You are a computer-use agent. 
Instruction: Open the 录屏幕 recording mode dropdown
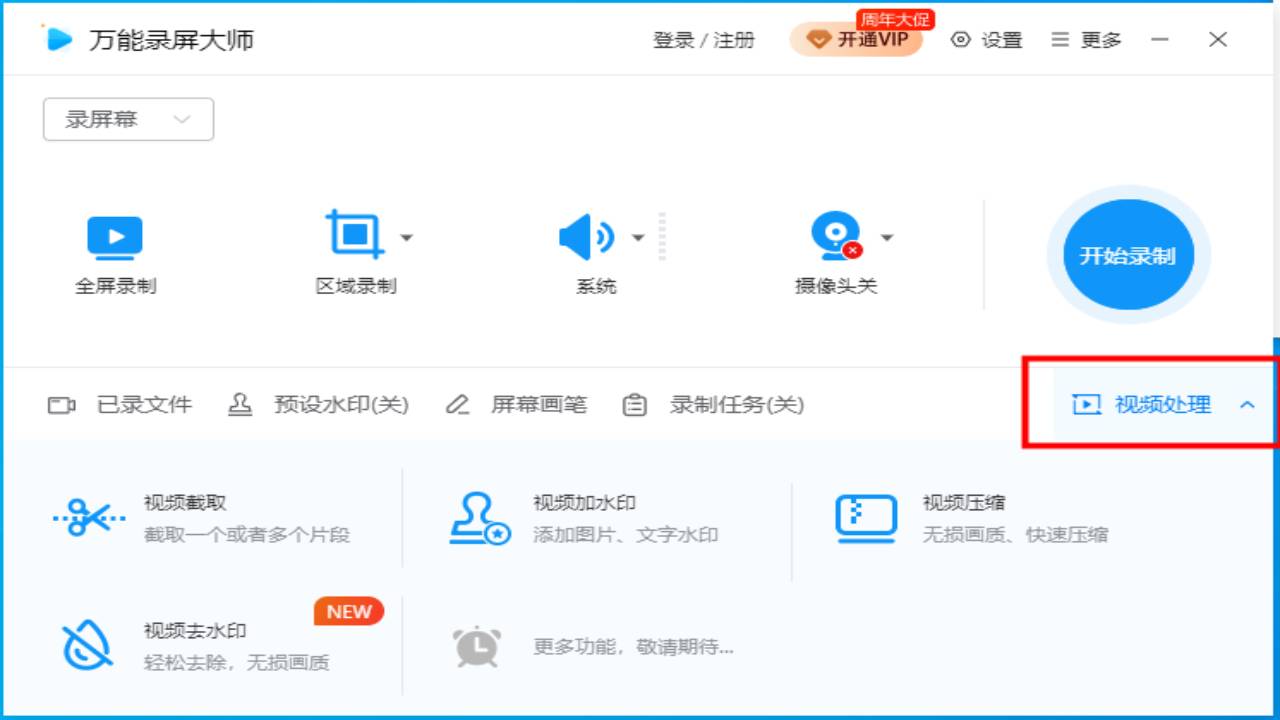pyautogui.click(x=128, y=119)
